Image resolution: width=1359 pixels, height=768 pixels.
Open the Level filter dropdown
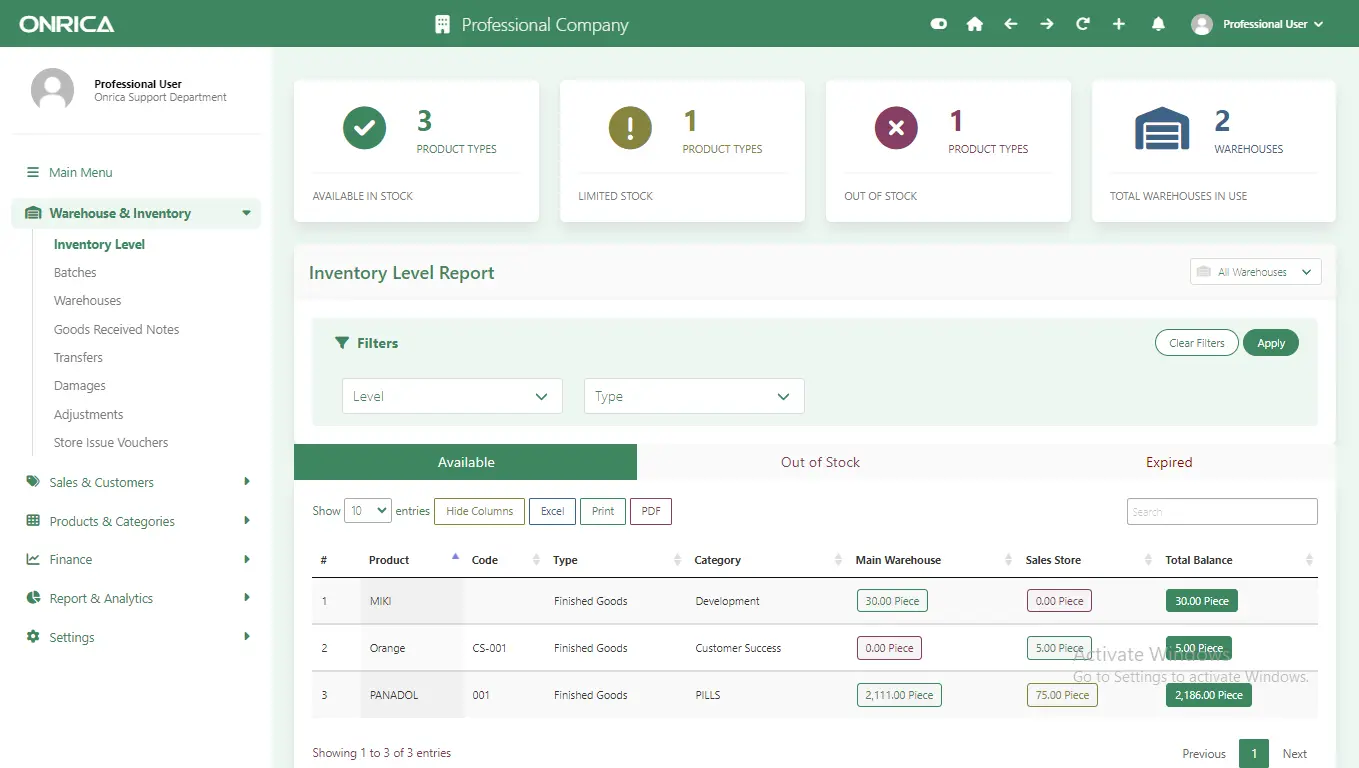tap(452, 396)
